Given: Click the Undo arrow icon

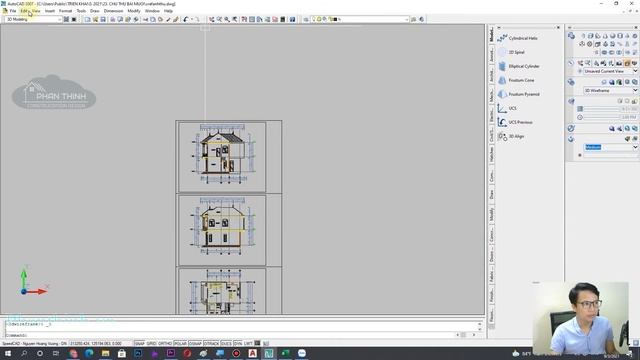Looking at the screenshot, I should tap(186, 19).
